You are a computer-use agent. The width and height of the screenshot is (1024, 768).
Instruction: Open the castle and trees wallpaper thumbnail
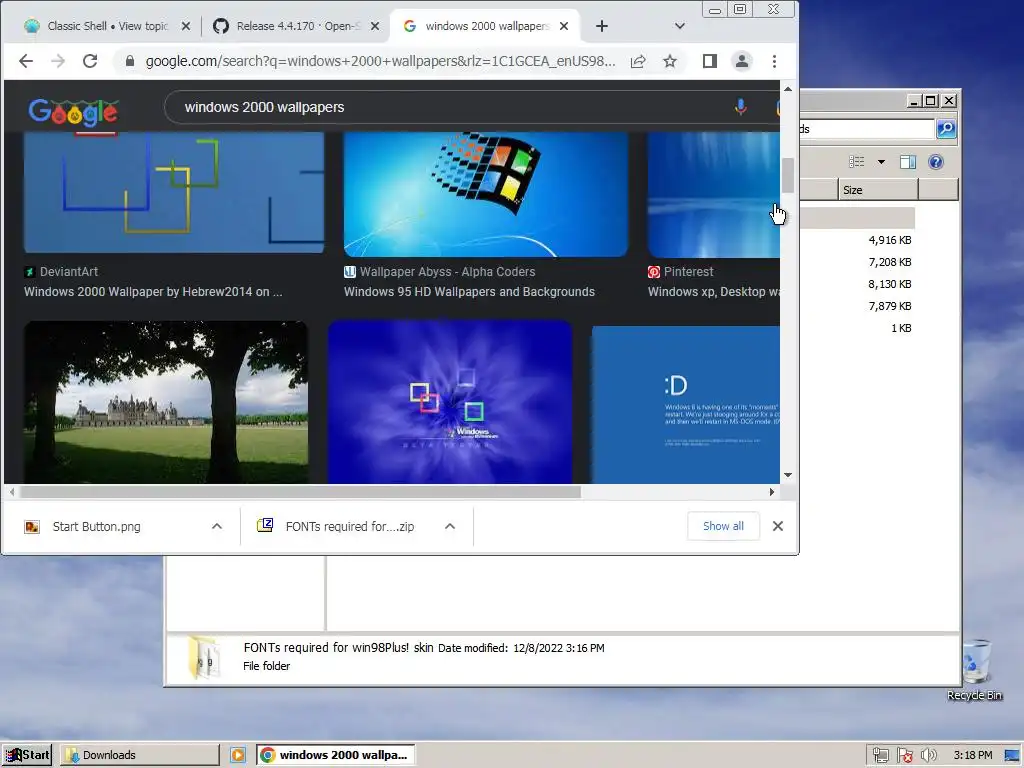pyautogui.click(x=166, y=402)
